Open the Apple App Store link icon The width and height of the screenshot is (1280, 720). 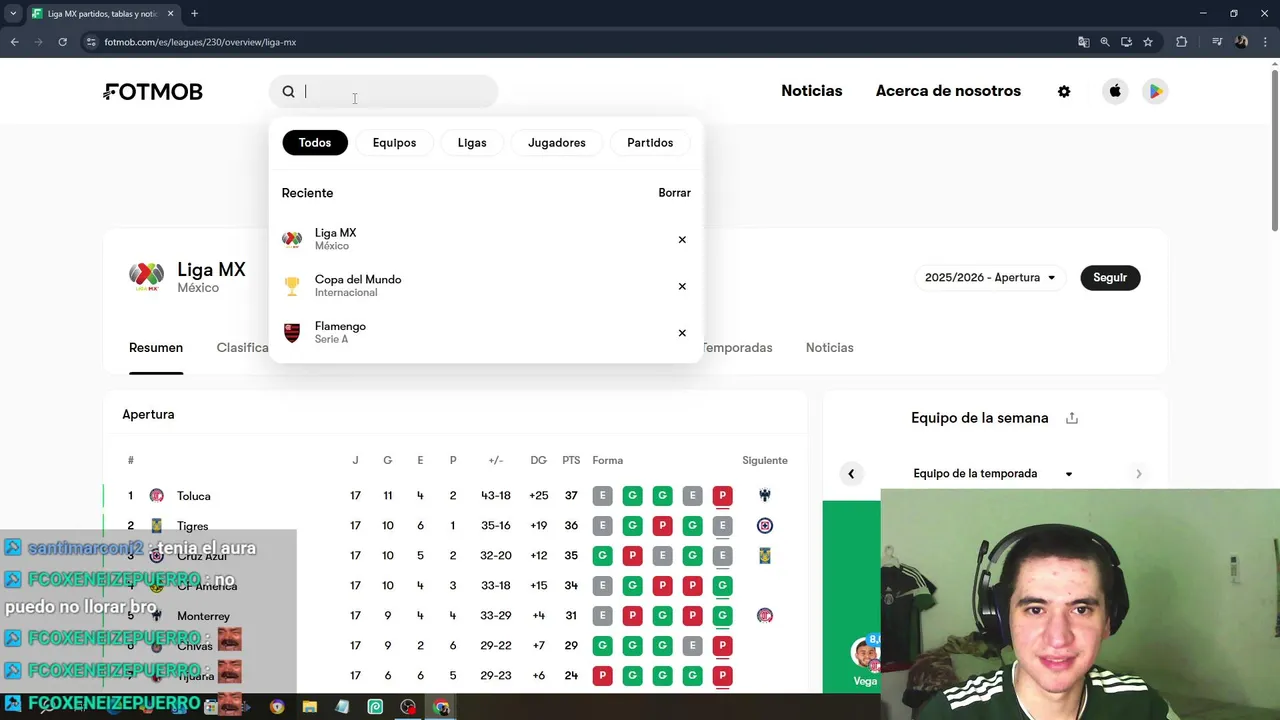click(x=1115, y=91)
